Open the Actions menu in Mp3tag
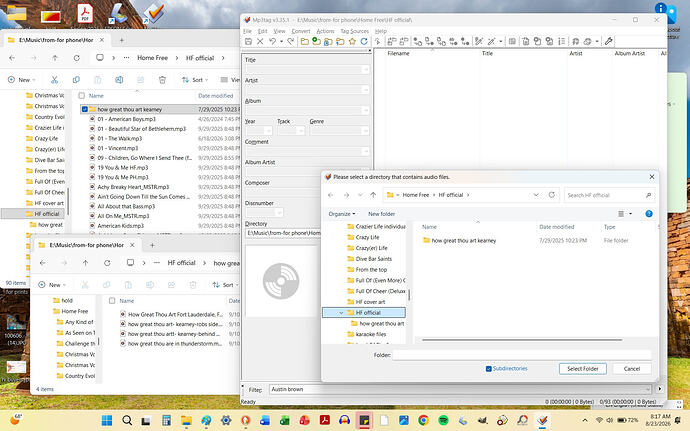The height and width of the screenshot is (431, 690). click(325, 31)
